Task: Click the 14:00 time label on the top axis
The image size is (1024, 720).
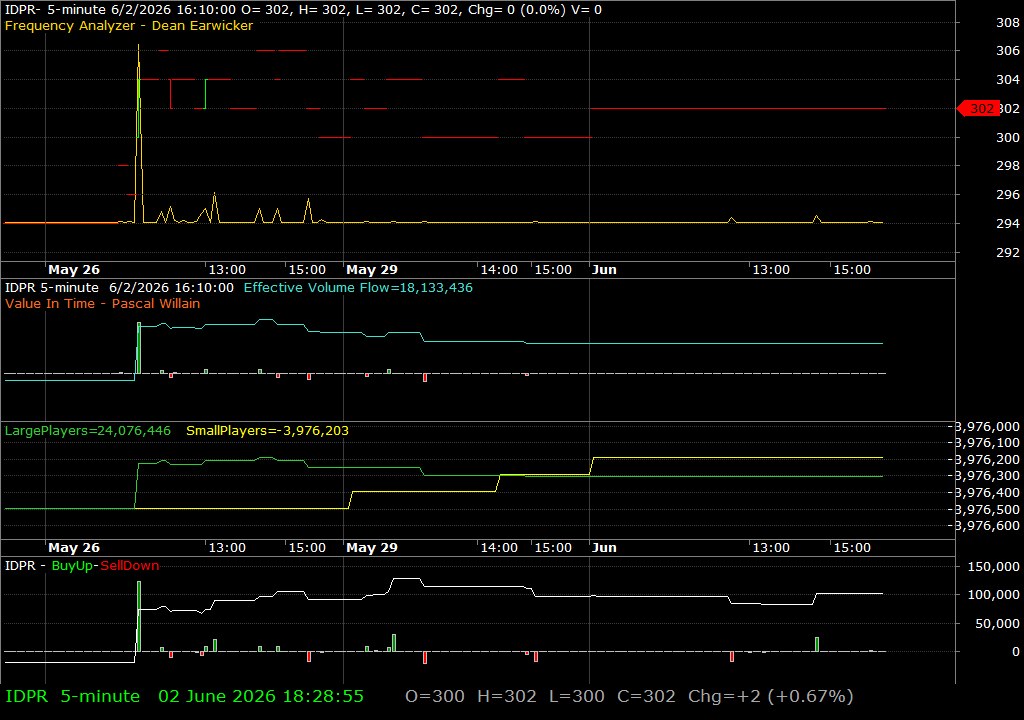Action: [499, 269]
